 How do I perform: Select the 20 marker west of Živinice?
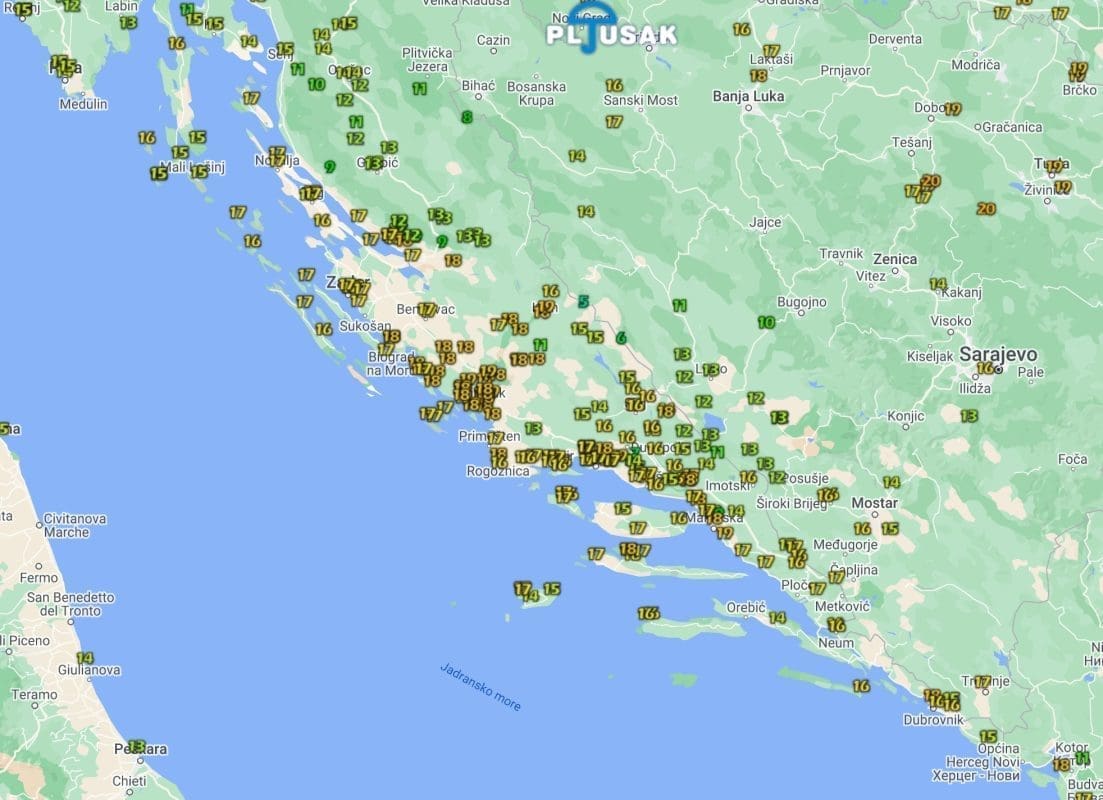tap(986, 209)
